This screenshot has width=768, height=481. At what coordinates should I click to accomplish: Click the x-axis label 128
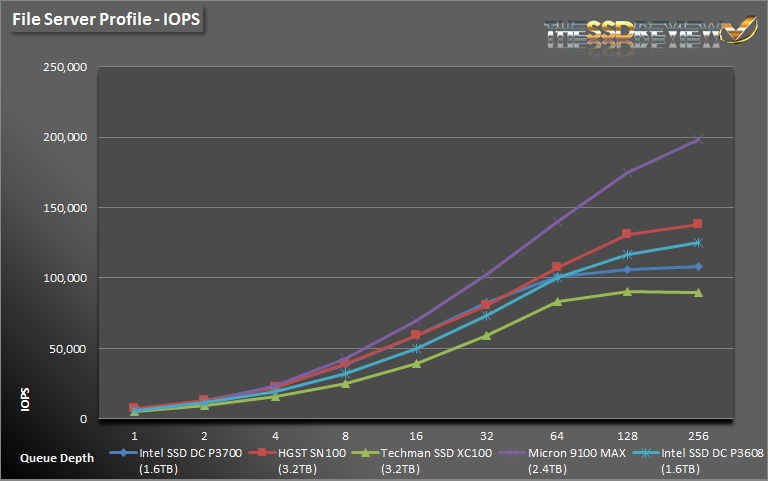click(627, 436)
